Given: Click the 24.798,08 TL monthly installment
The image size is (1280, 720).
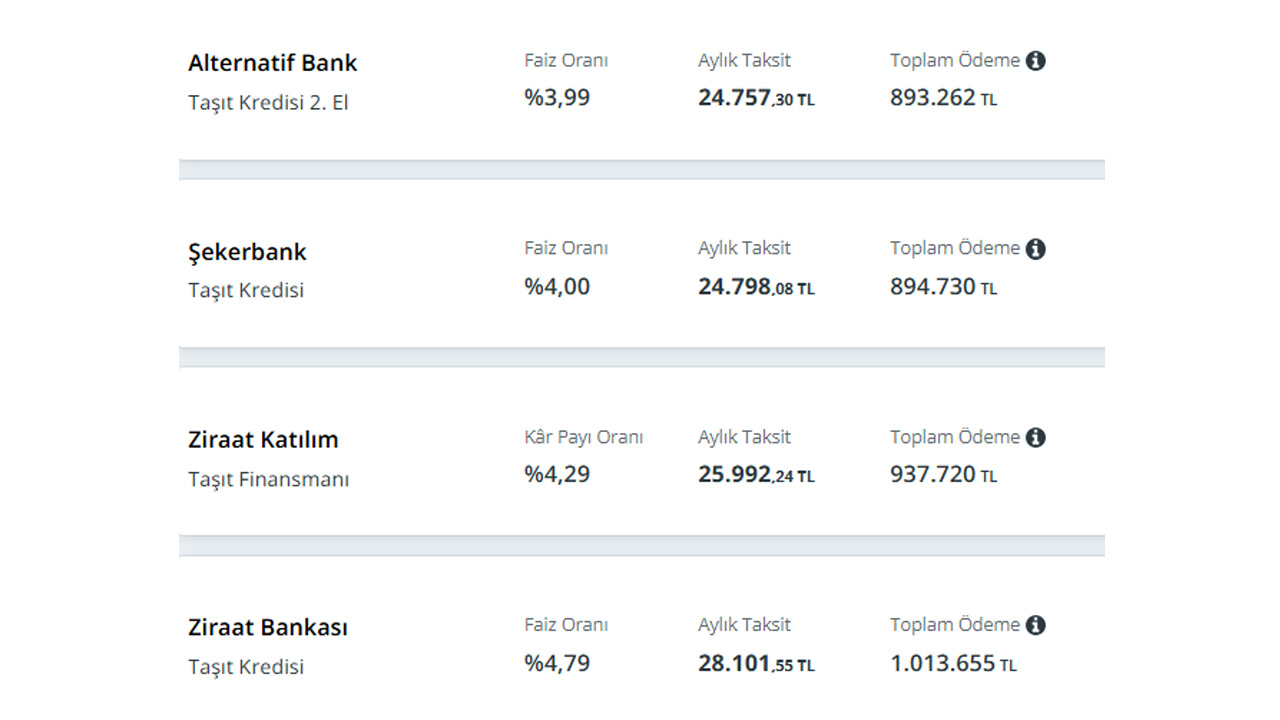Looking at the screenshot, I should coord(756,287).
